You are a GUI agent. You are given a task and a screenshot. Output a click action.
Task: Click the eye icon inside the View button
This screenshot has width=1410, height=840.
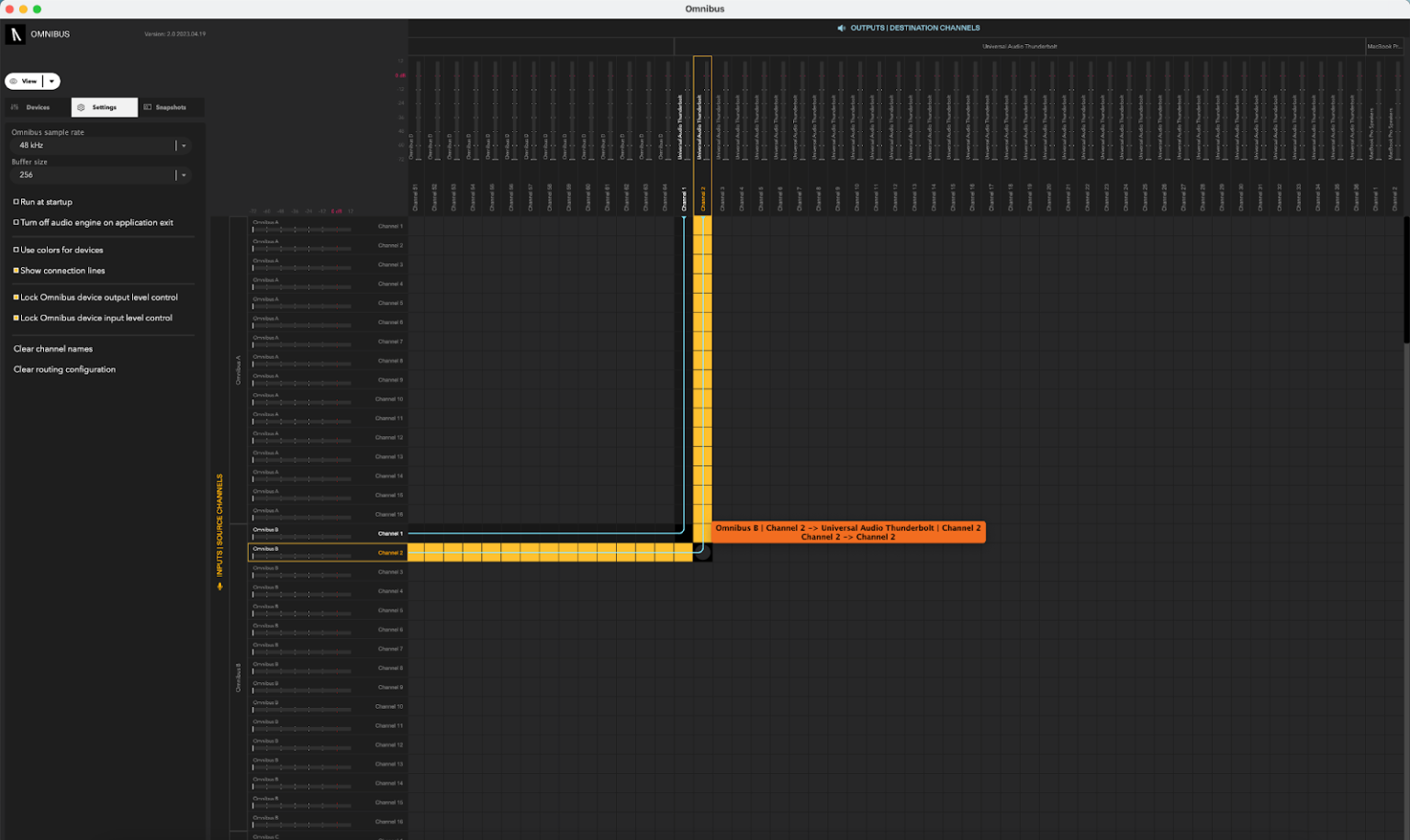15,81
